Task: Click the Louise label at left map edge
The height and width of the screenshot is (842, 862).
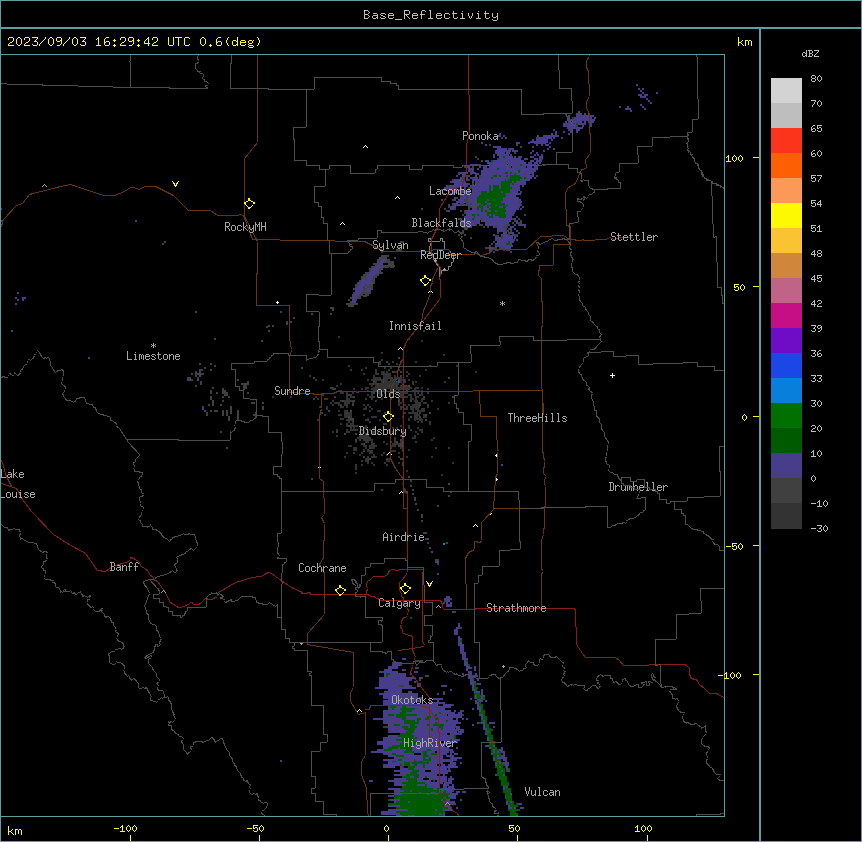Action: 18,494
